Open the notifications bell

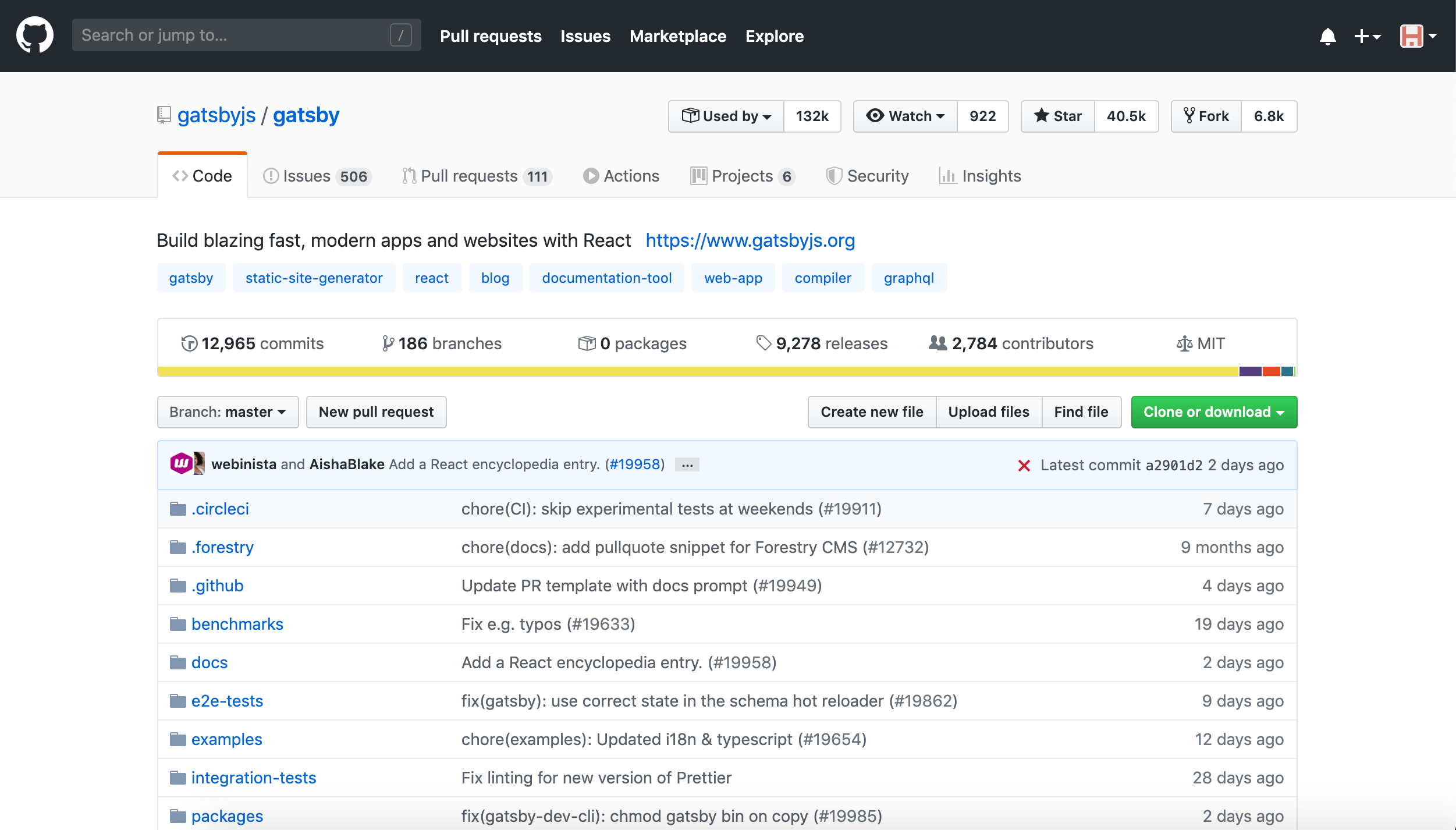1329,36
